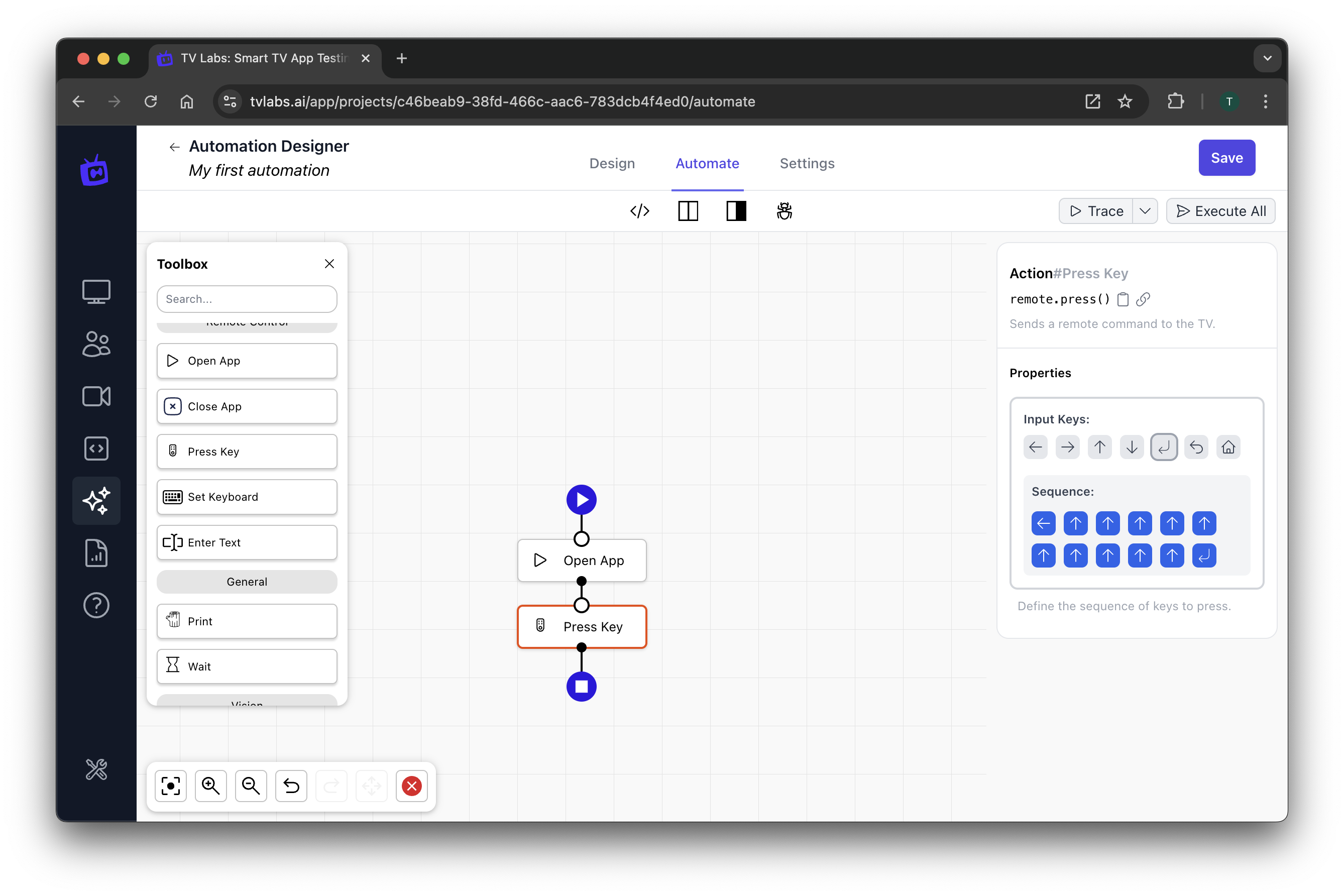Switch to the Design tab
The image size is (1344, 896).
point(612,163)
